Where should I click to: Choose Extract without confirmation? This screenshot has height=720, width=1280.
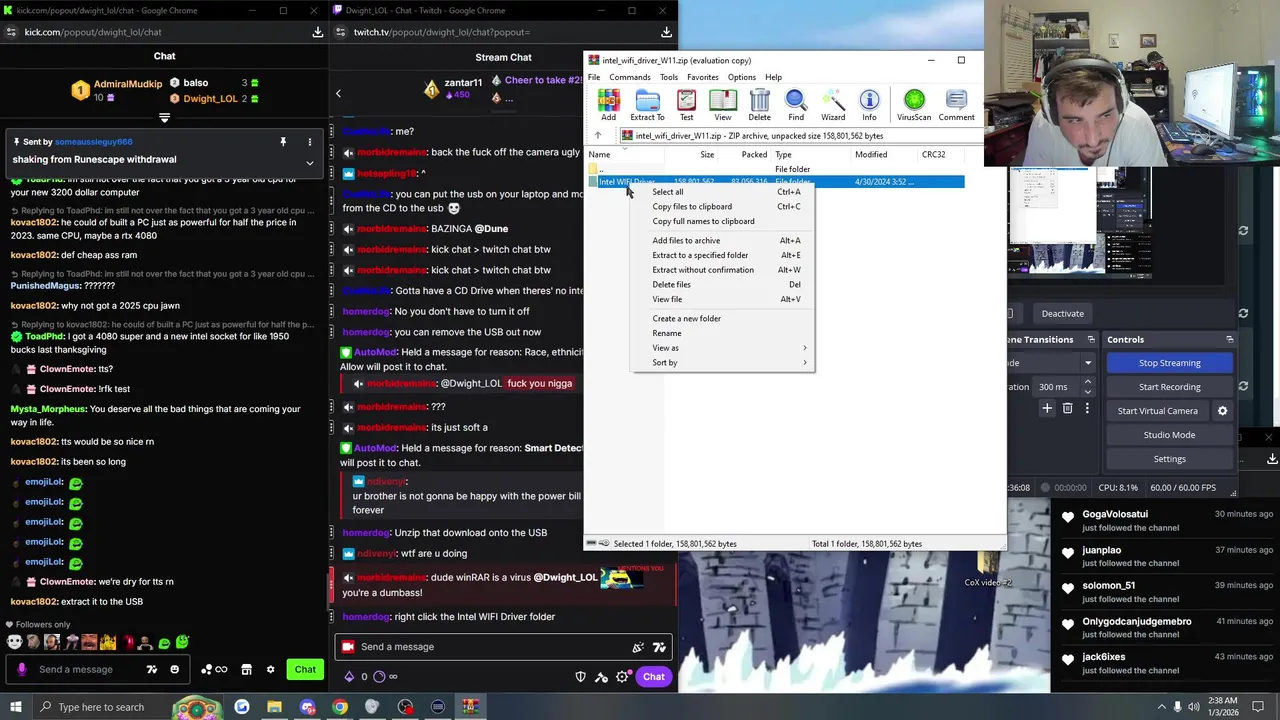point(723,270)
